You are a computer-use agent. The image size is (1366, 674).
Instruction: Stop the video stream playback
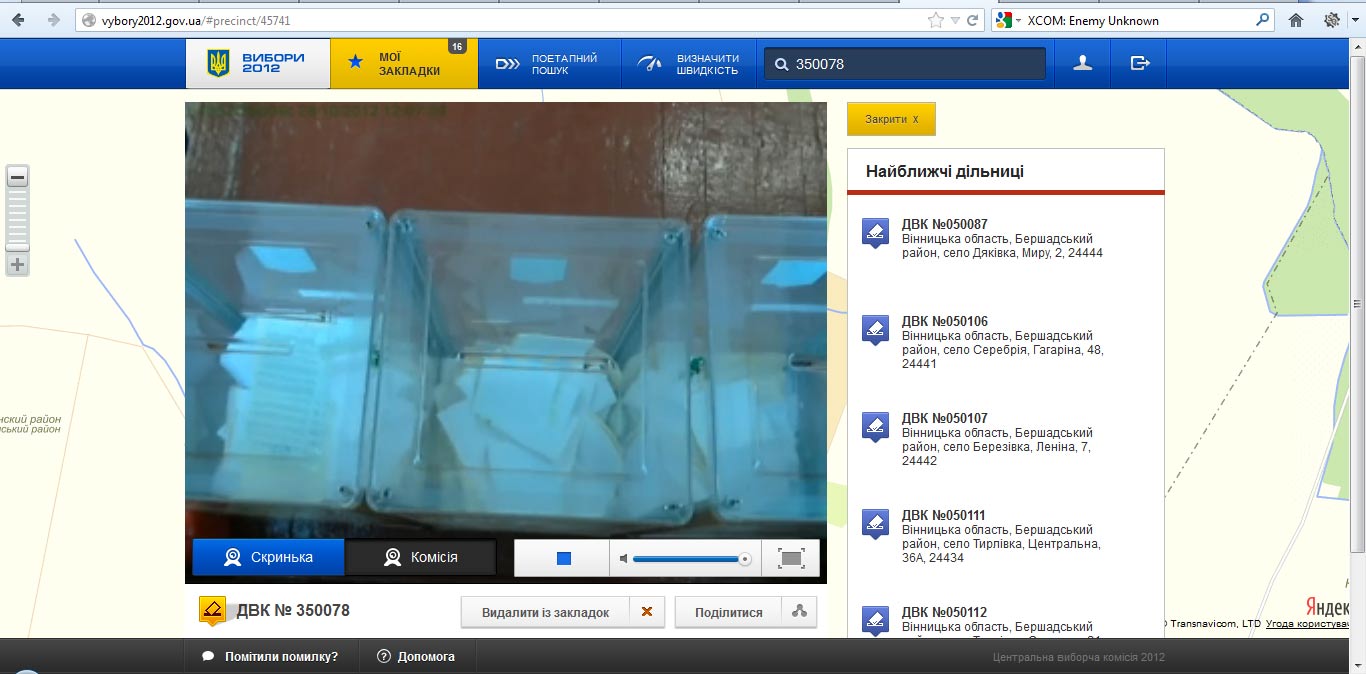pyautogui.click(x=563, y=558)
